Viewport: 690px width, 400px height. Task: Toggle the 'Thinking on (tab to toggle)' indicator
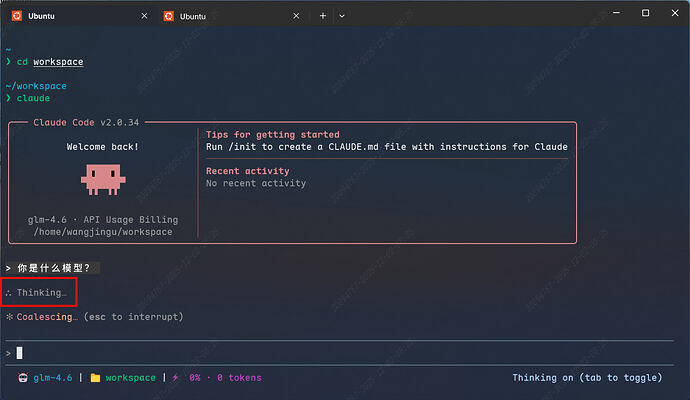pos(587,378)
